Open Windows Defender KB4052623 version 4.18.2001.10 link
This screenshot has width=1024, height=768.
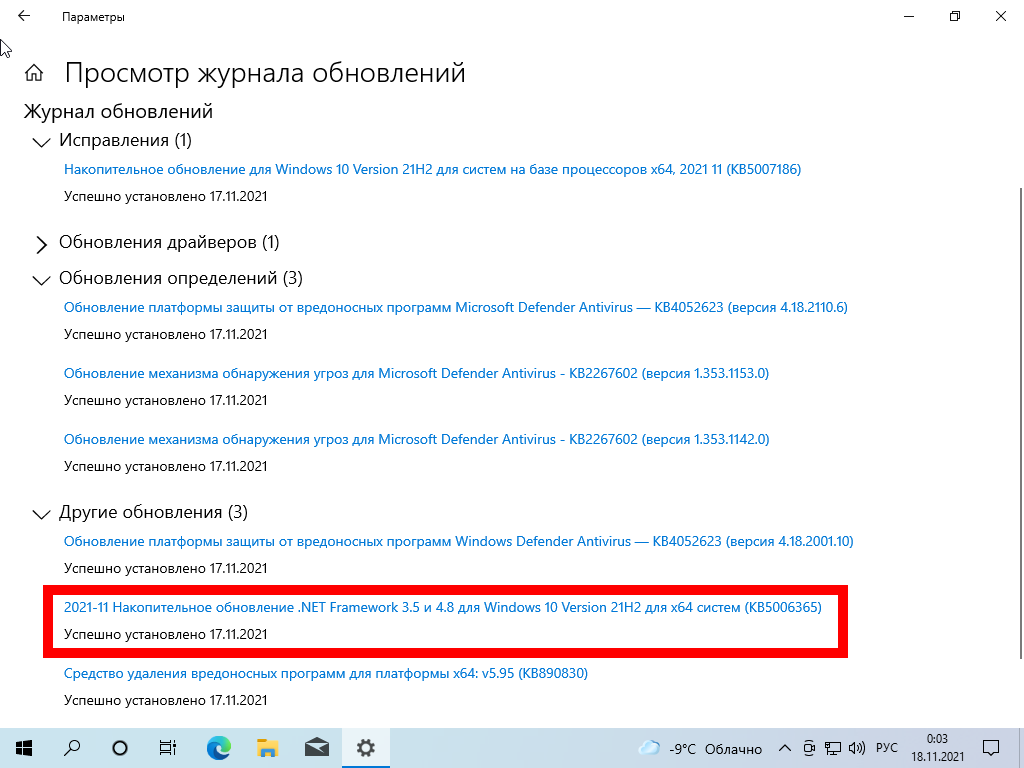[458, 541]
